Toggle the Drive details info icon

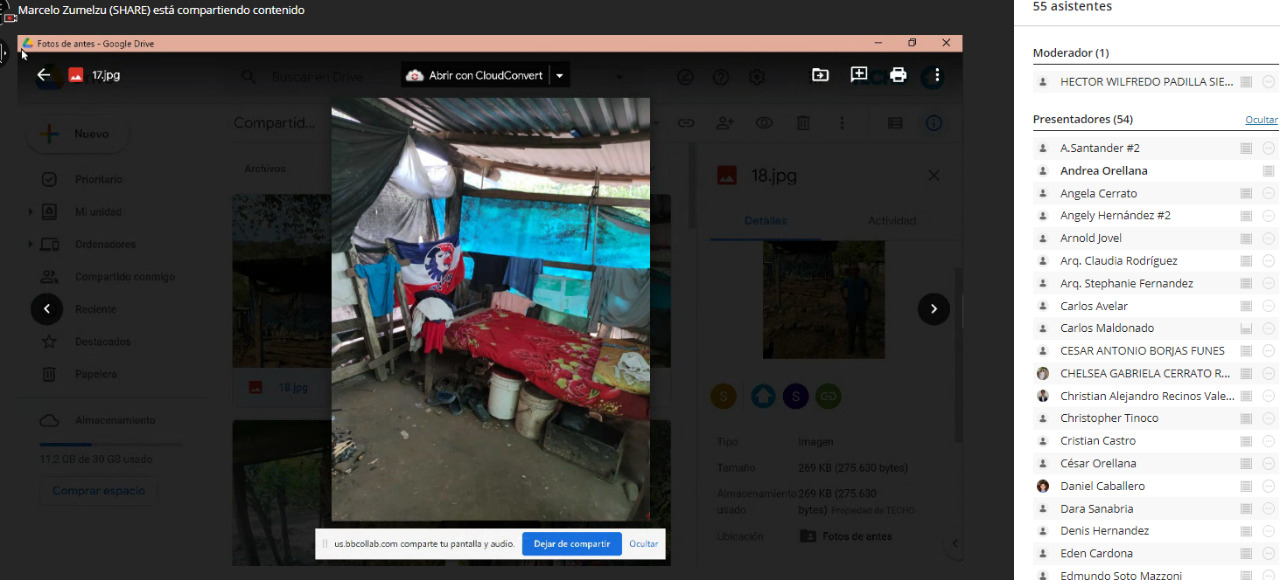pos(933,123)
